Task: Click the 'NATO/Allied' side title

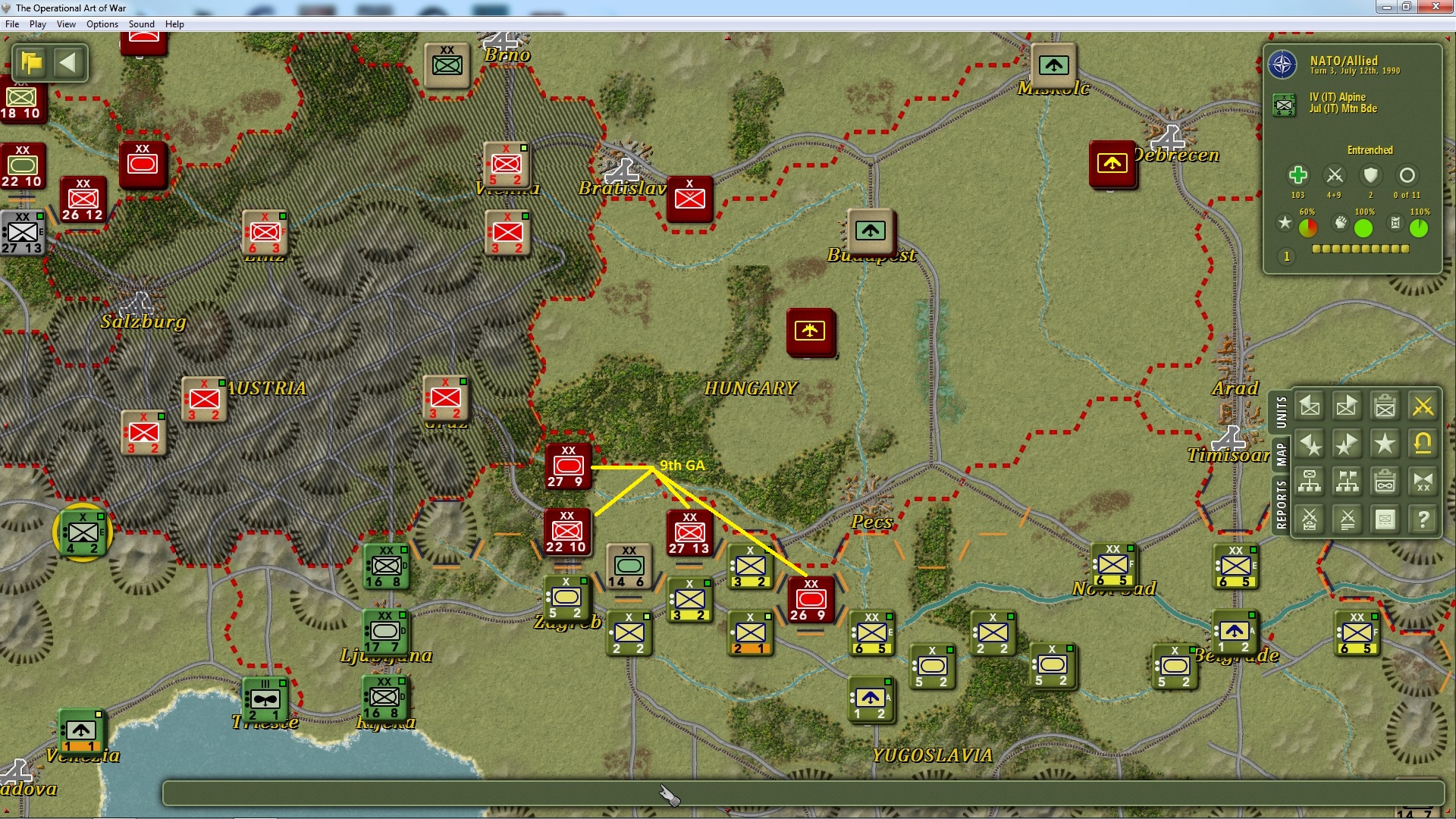Action: click(1343, 61)
